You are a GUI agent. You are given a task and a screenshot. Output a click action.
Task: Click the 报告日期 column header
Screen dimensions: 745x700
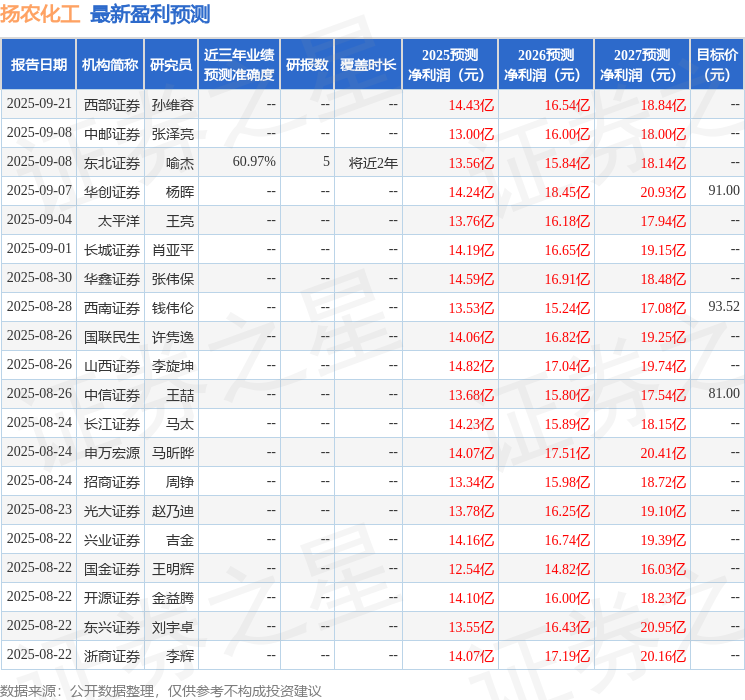click(38, 65)
